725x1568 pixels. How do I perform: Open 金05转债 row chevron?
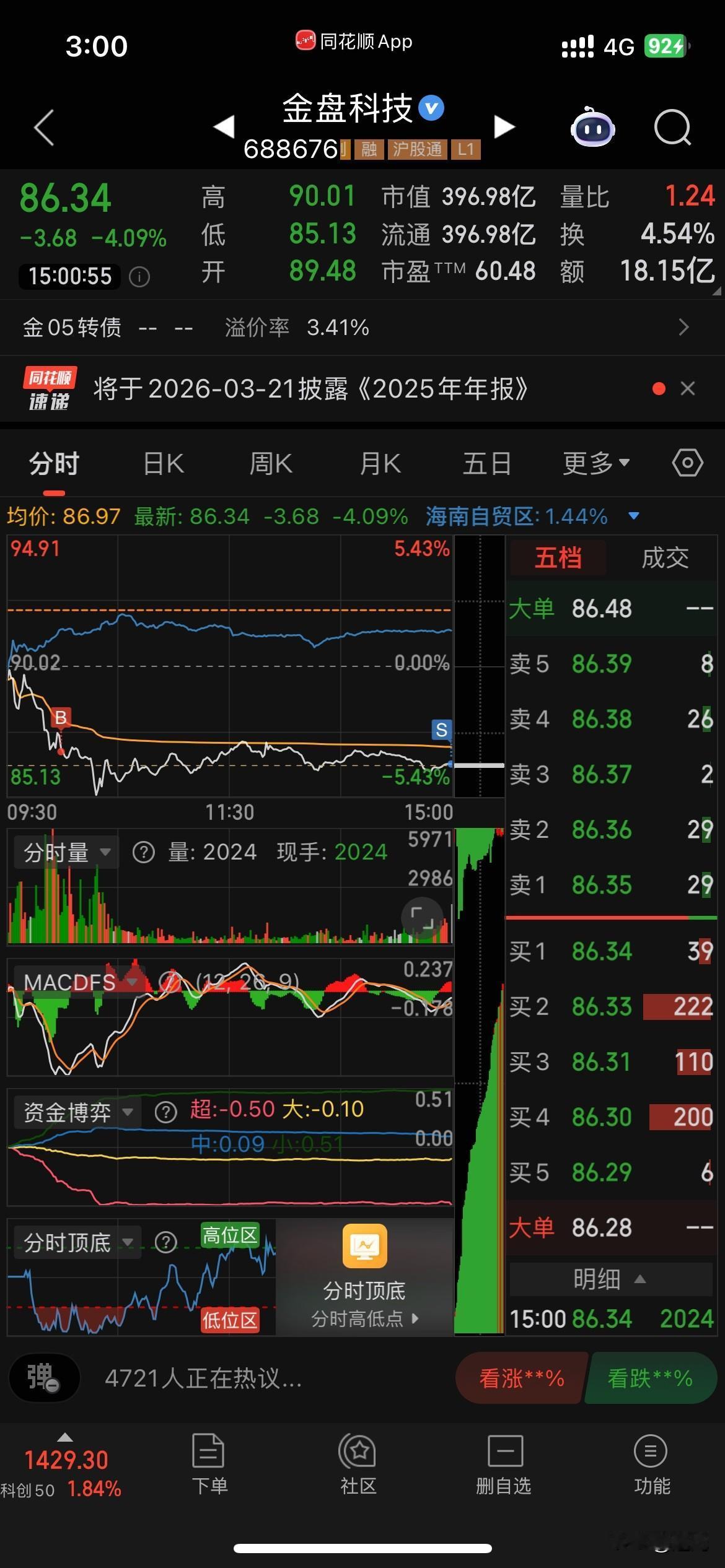[x=683, y=327]
